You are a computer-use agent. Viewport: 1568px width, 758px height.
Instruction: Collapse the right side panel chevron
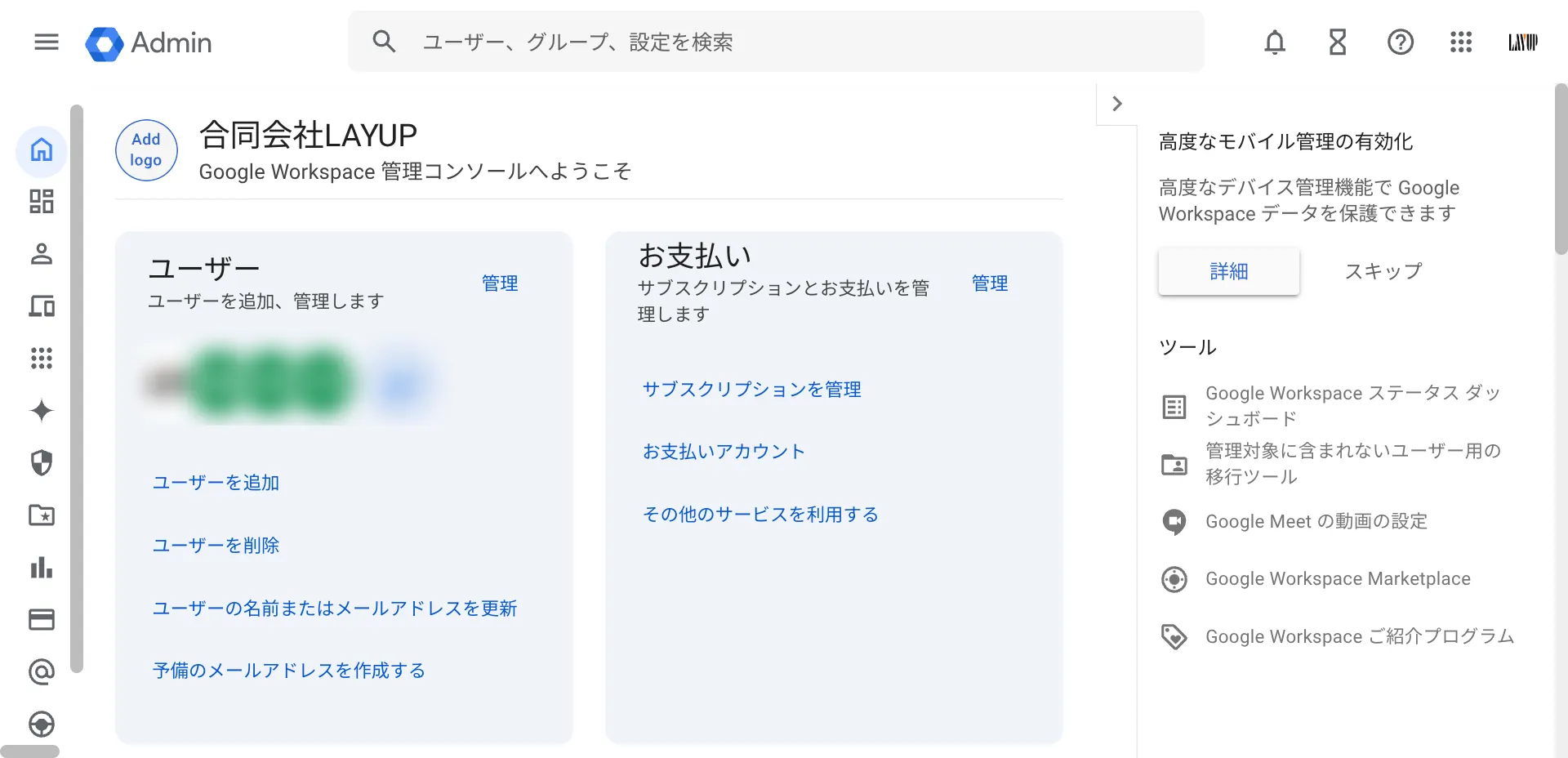1117,104
